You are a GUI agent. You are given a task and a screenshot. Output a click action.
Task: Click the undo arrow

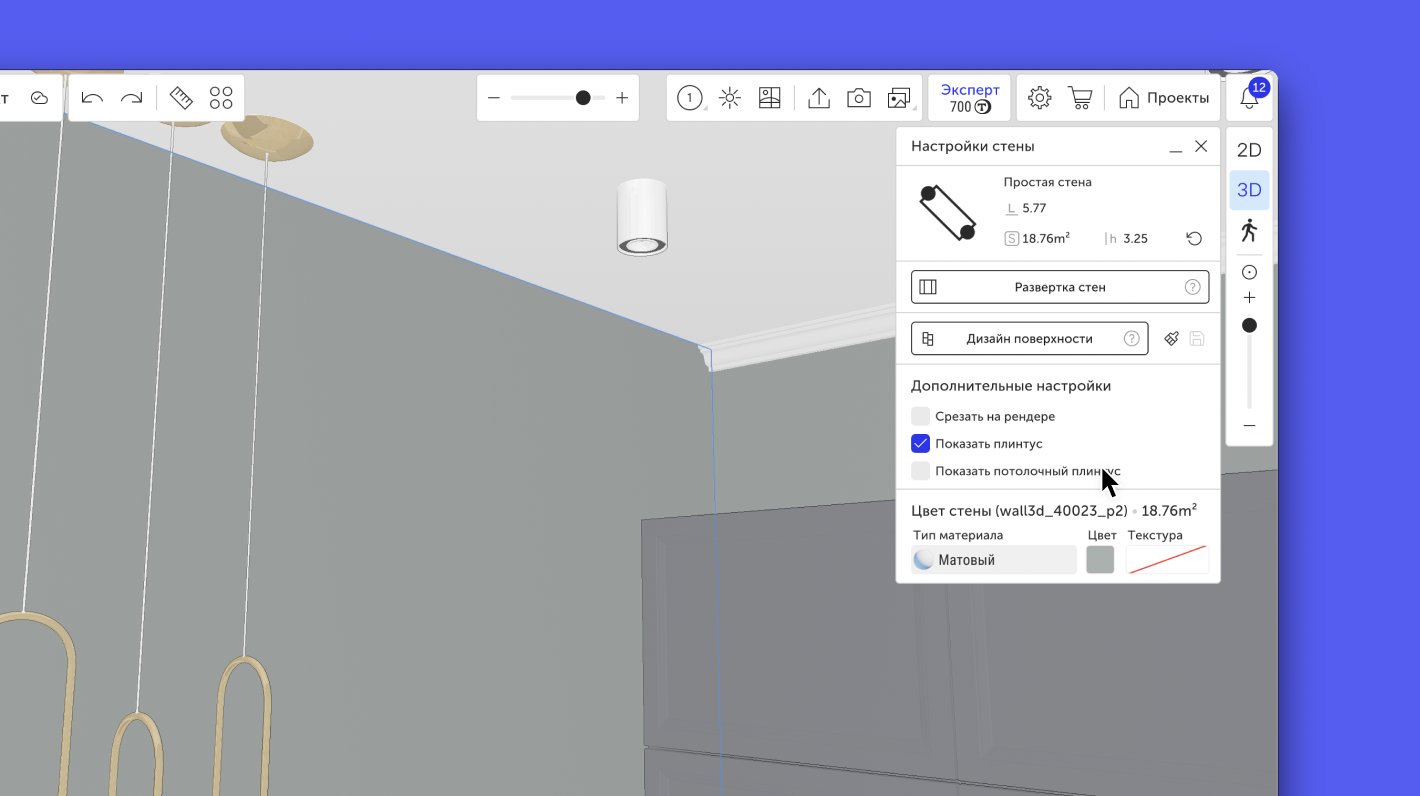point(92,98)
